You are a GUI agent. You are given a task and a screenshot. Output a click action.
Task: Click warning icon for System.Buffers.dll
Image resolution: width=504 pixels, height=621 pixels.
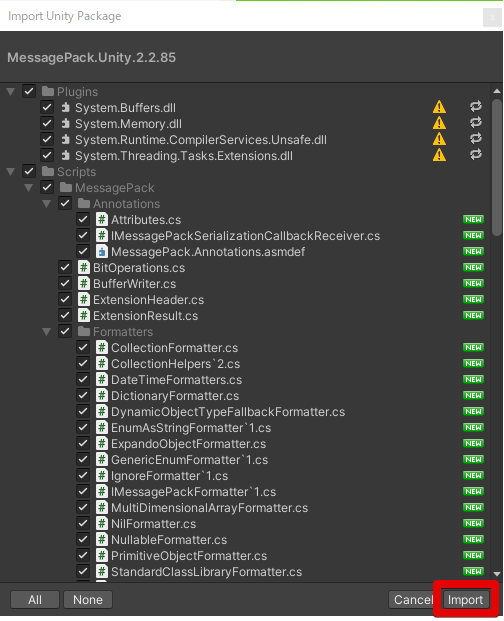click(x=439, y=107)
